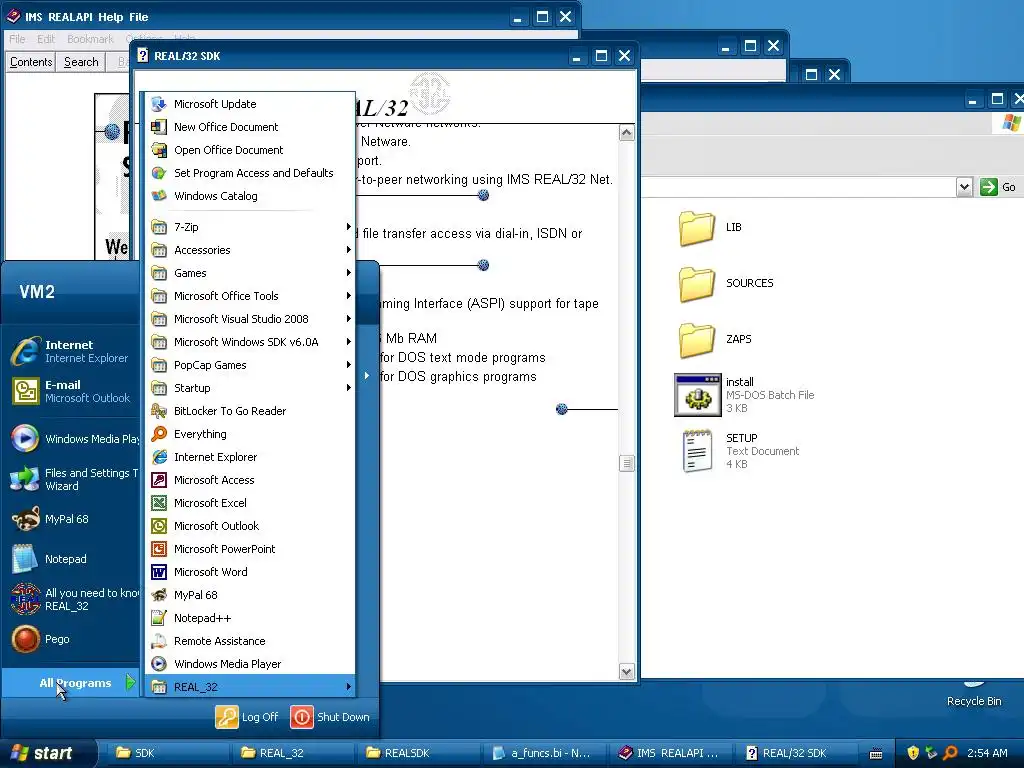Click scrollbar thumb in REAL/32 SDK window
Image resolution: width=1024 pixels, height=768 pixels.
tap(626, 464)
